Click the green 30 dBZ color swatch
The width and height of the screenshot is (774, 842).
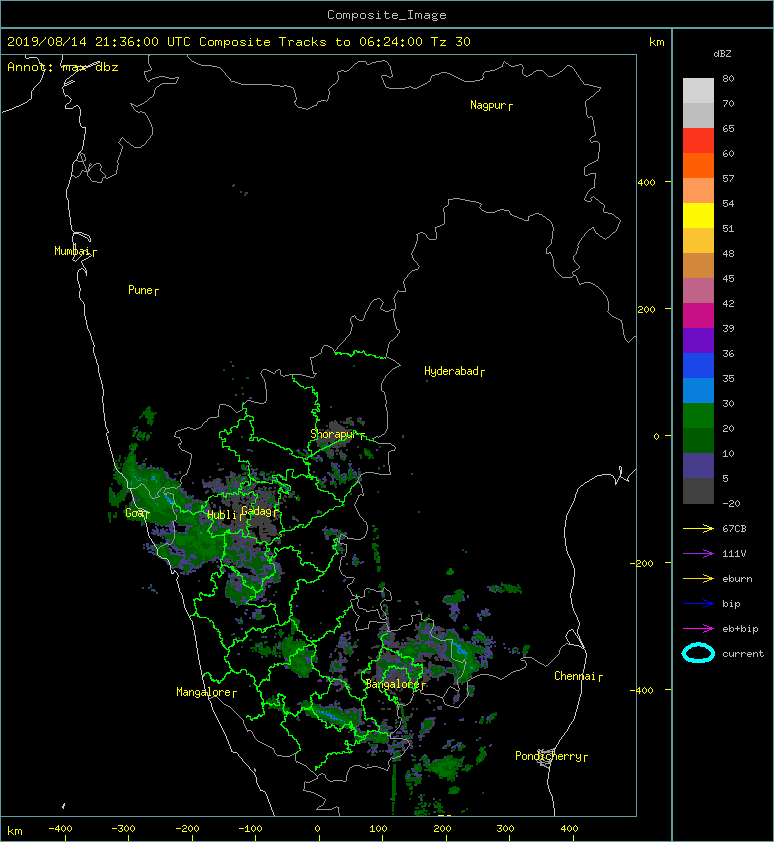coord(698,415)
